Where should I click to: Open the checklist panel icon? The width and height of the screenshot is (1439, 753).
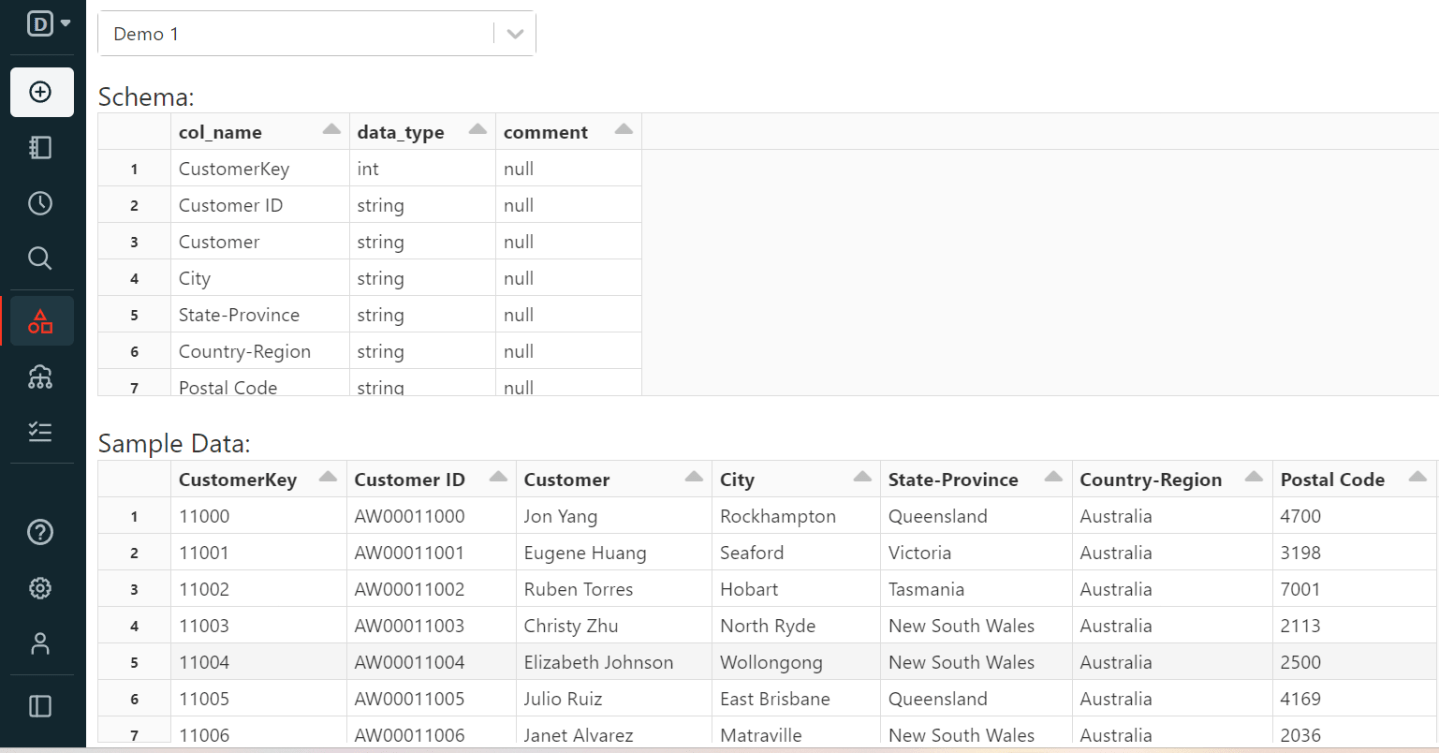[x=41, y=431]
